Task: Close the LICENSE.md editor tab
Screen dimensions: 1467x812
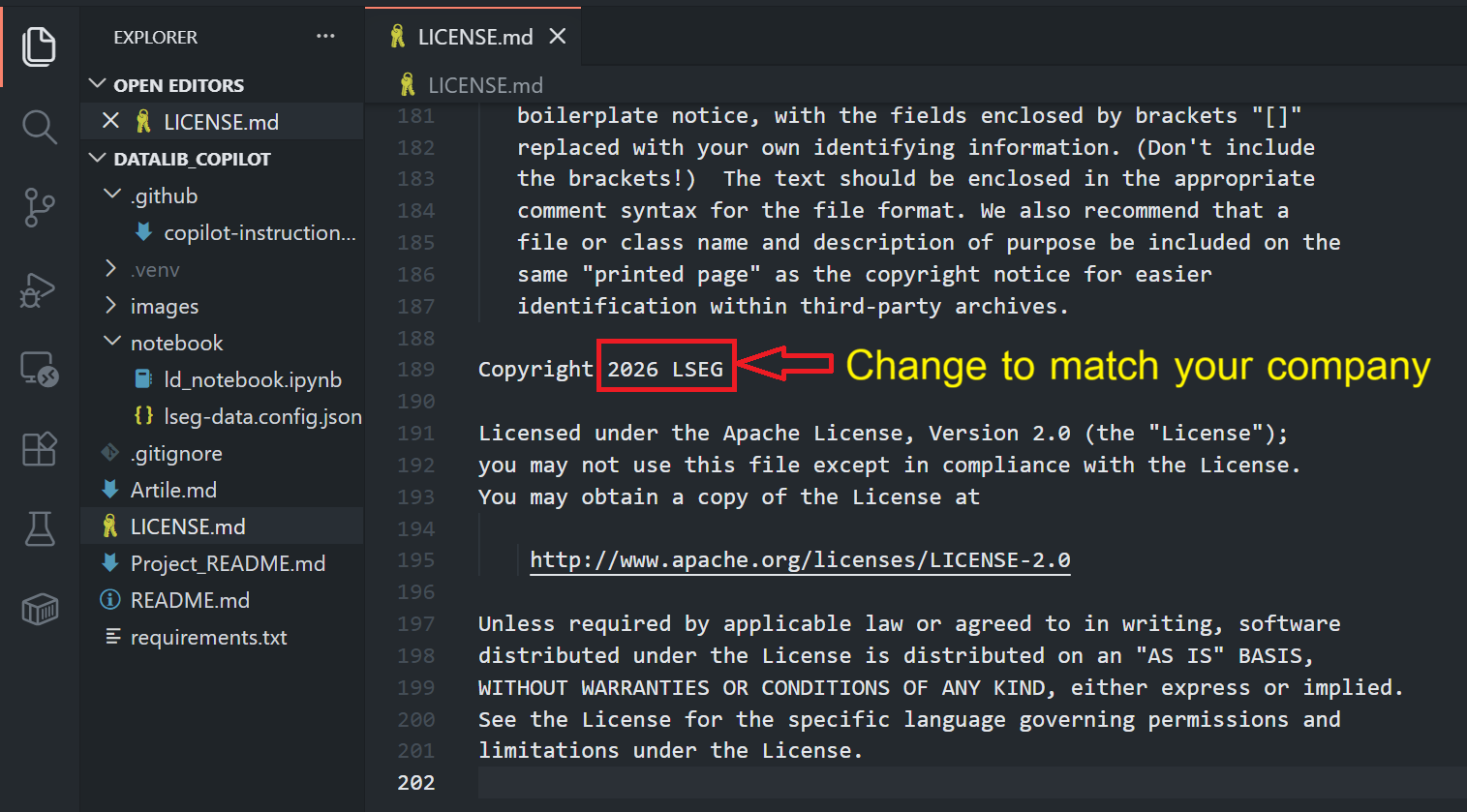Action: 557,36
